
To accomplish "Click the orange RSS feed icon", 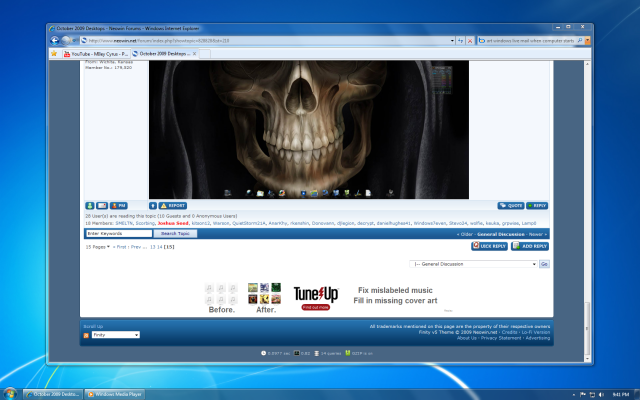I will tap(86, 336).
